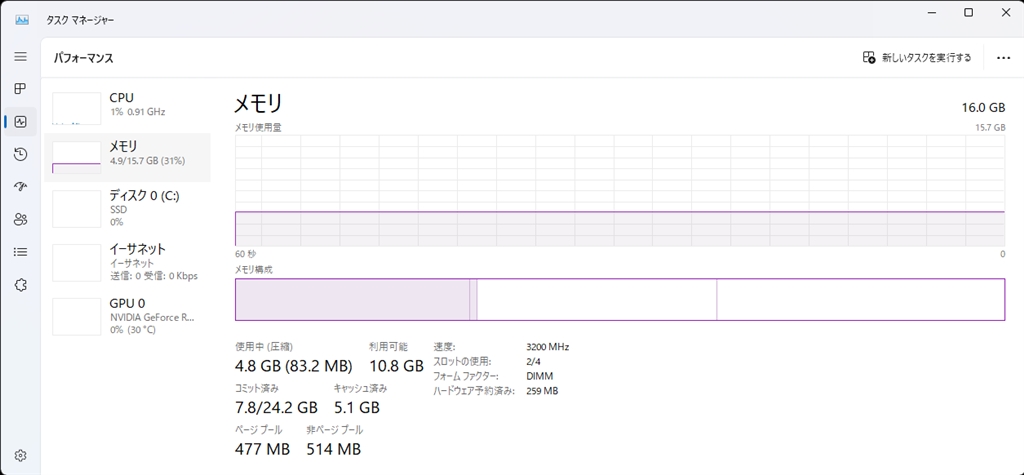Screen dimensions: 1024x475
Task: Select the イーサネット performance item
Action: (130, 261)
